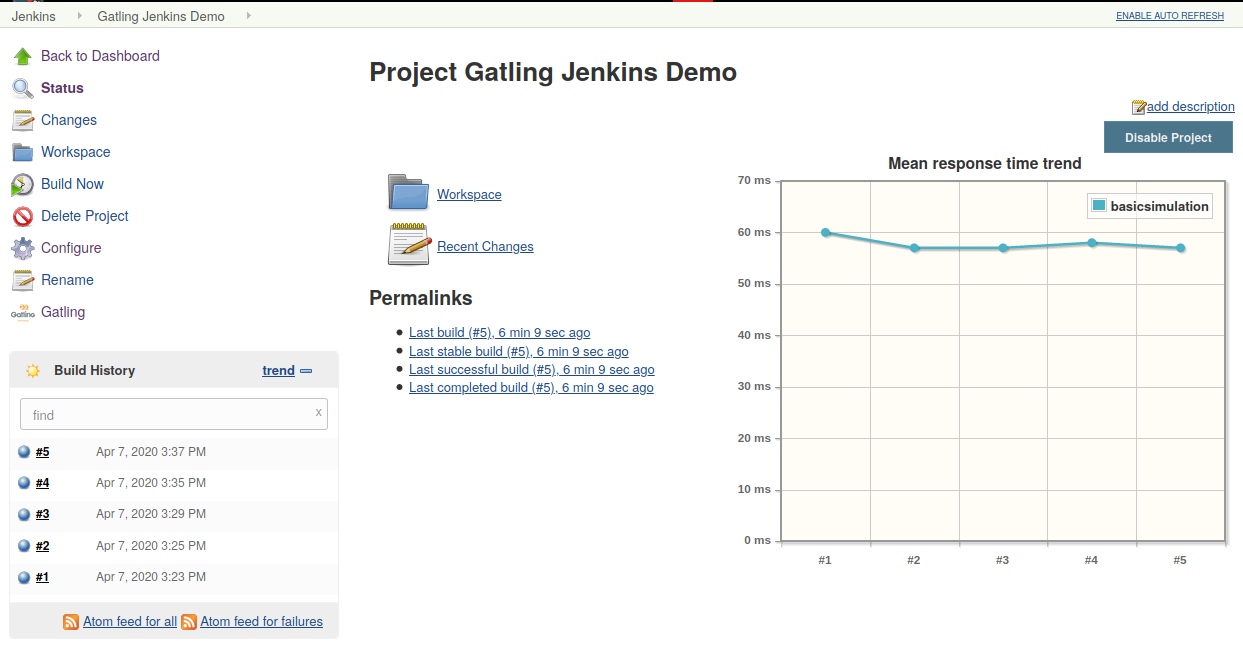Open build #2 link in history
The width and height of the screenshot is (1243, 651).
[42, 546]
